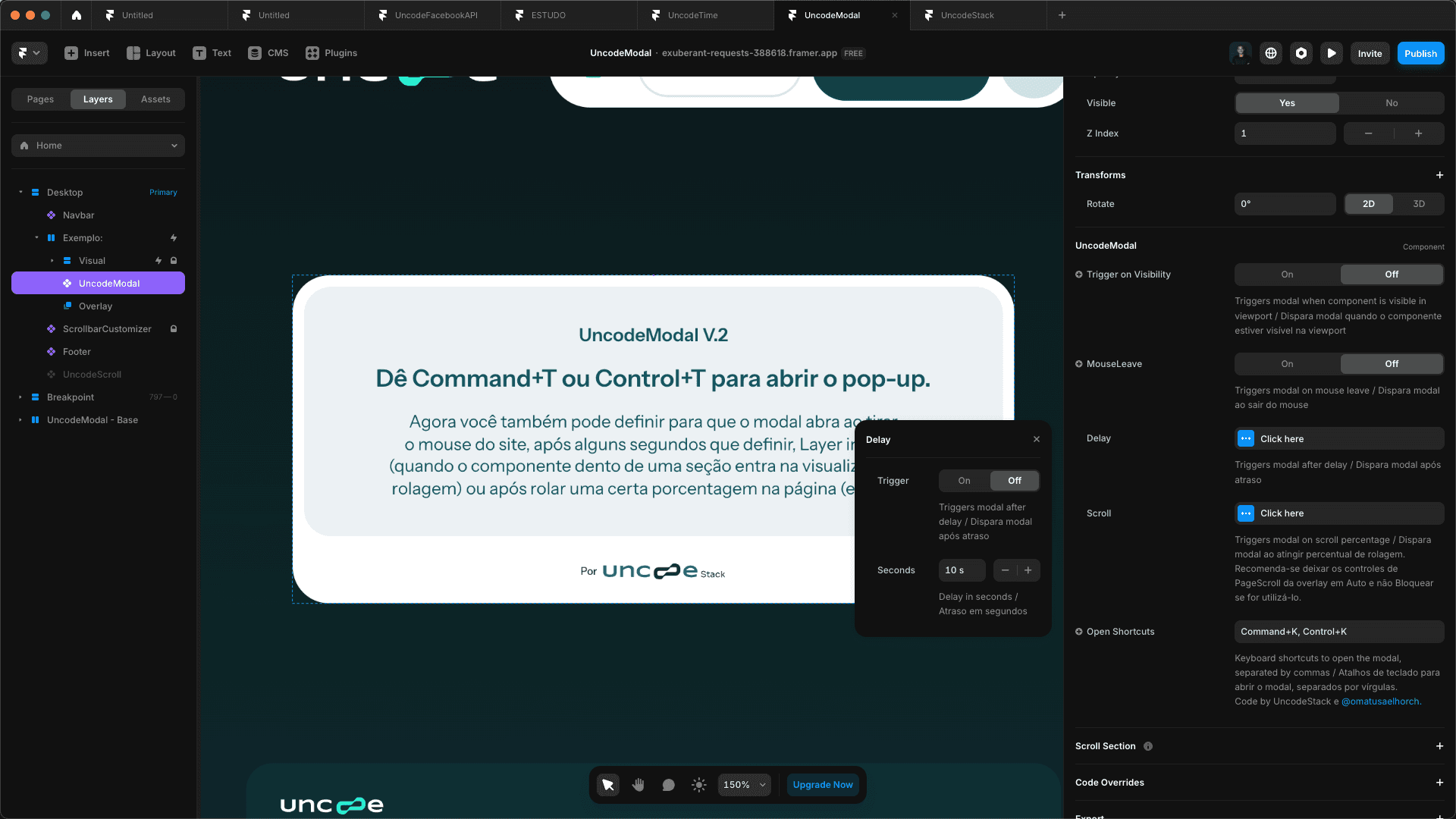Click the round record-style settings icon
1456x819 pixels.
[1301, 53]
